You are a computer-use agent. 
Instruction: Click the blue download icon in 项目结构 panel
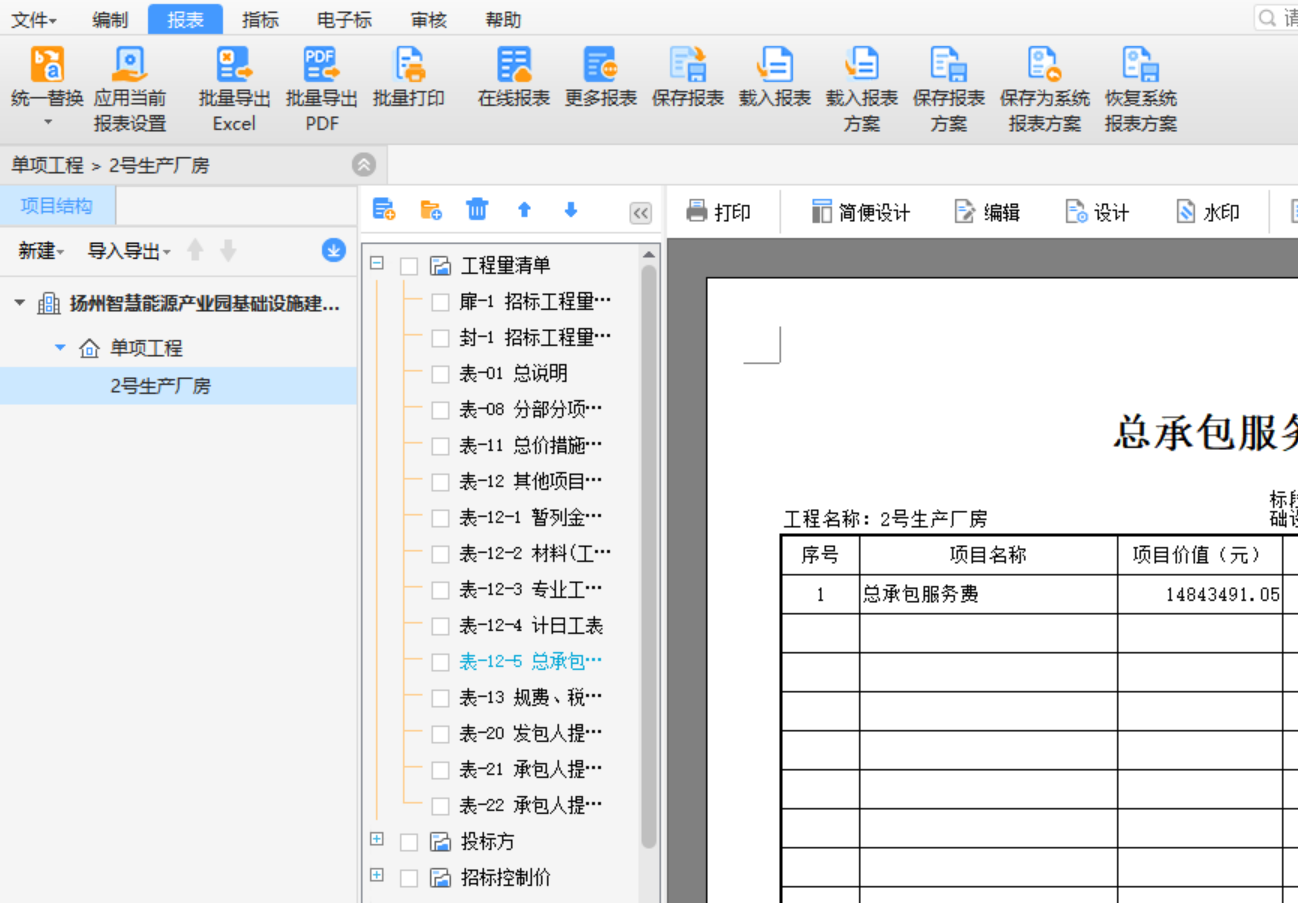pyautogui.click(x=334, y=250)
